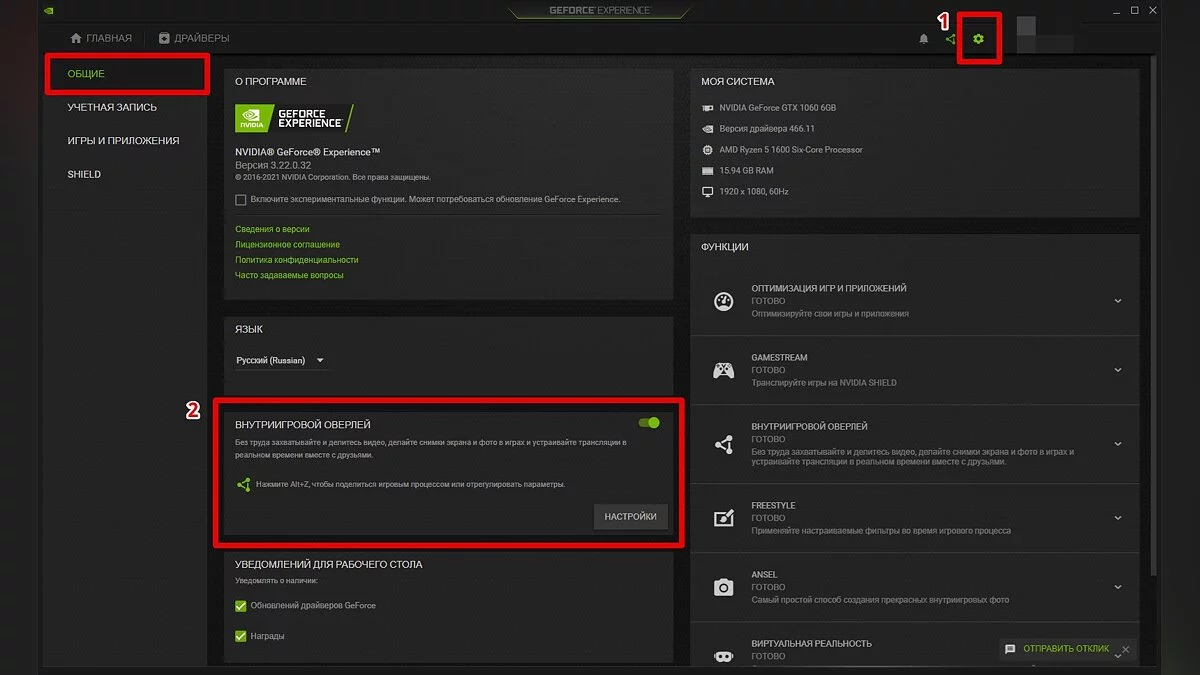The width and height of the screenshot is (1200, 675).
Task: Open the Russian language dropdown
Action: click(x=280, y=360)
